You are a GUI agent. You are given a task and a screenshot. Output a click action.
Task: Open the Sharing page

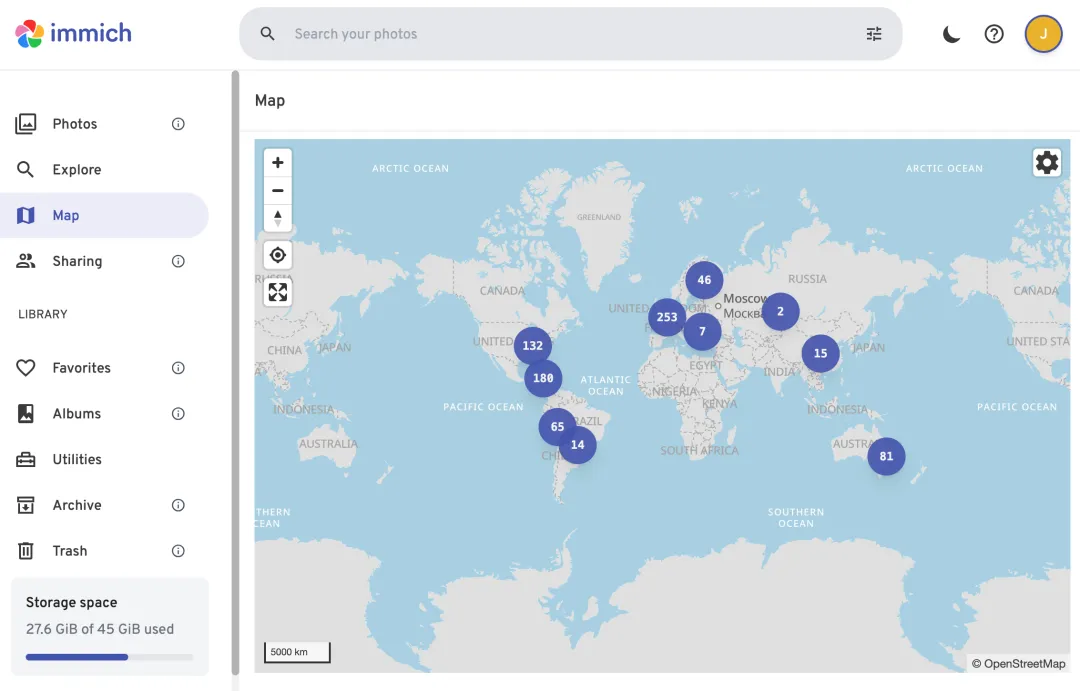77,261
